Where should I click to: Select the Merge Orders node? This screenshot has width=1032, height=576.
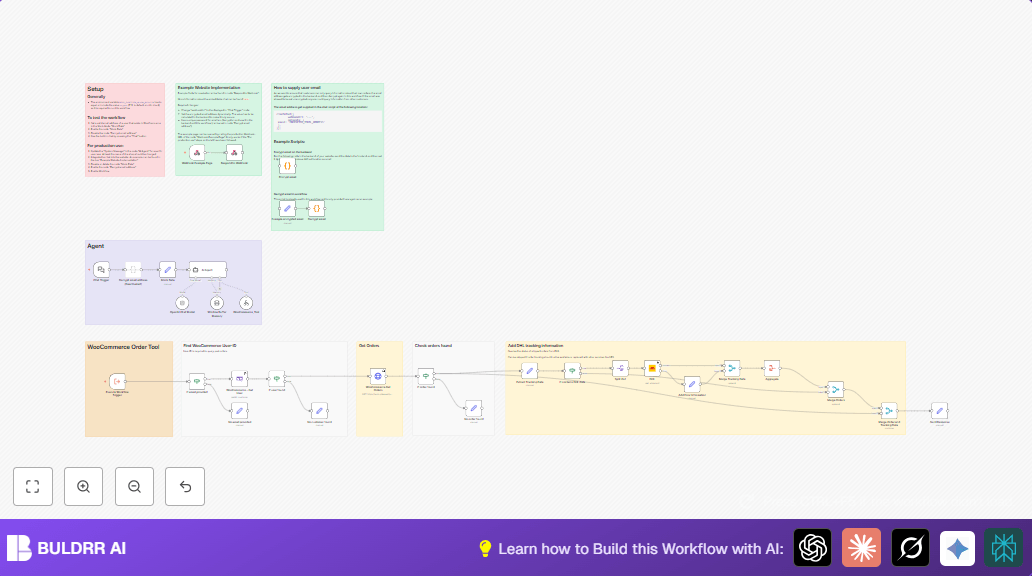click(x=835, y=390)
